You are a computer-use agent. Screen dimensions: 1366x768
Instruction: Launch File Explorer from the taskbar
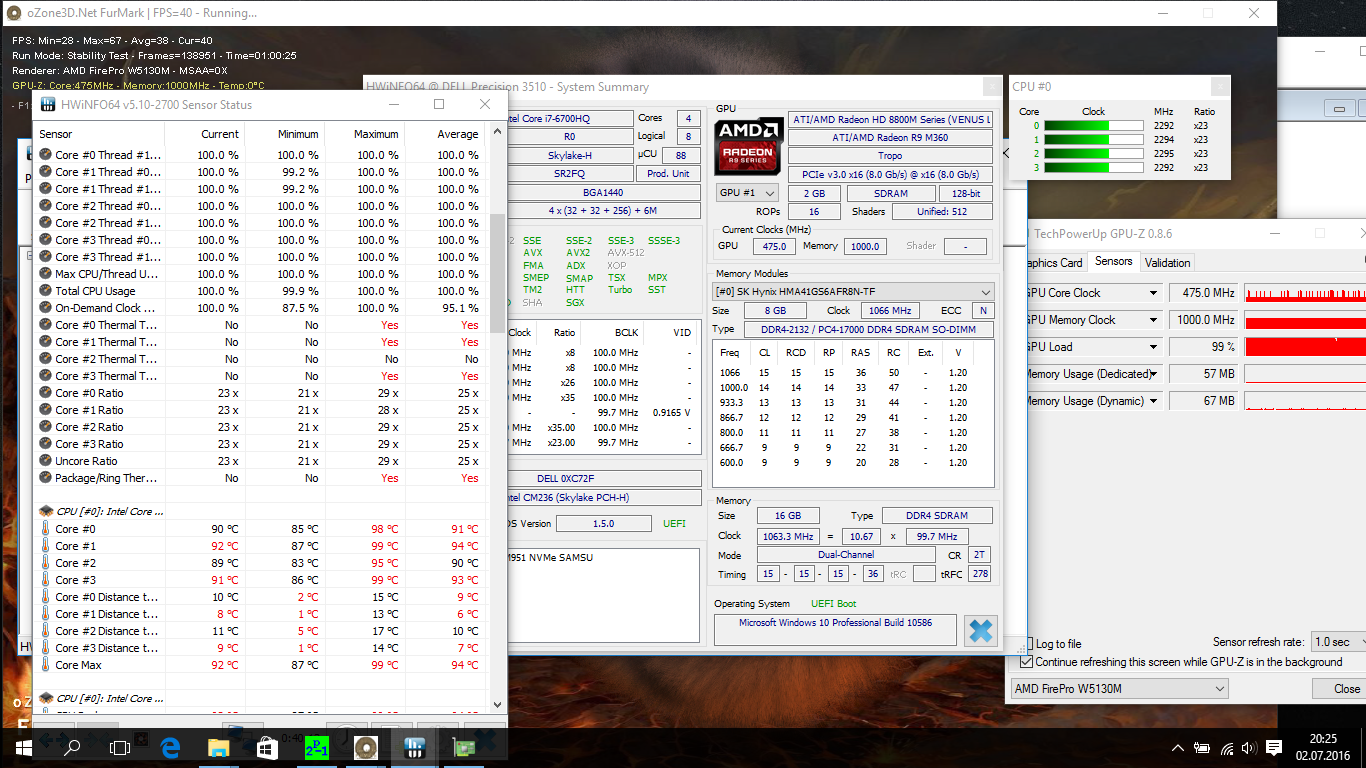tap(218, 747)
